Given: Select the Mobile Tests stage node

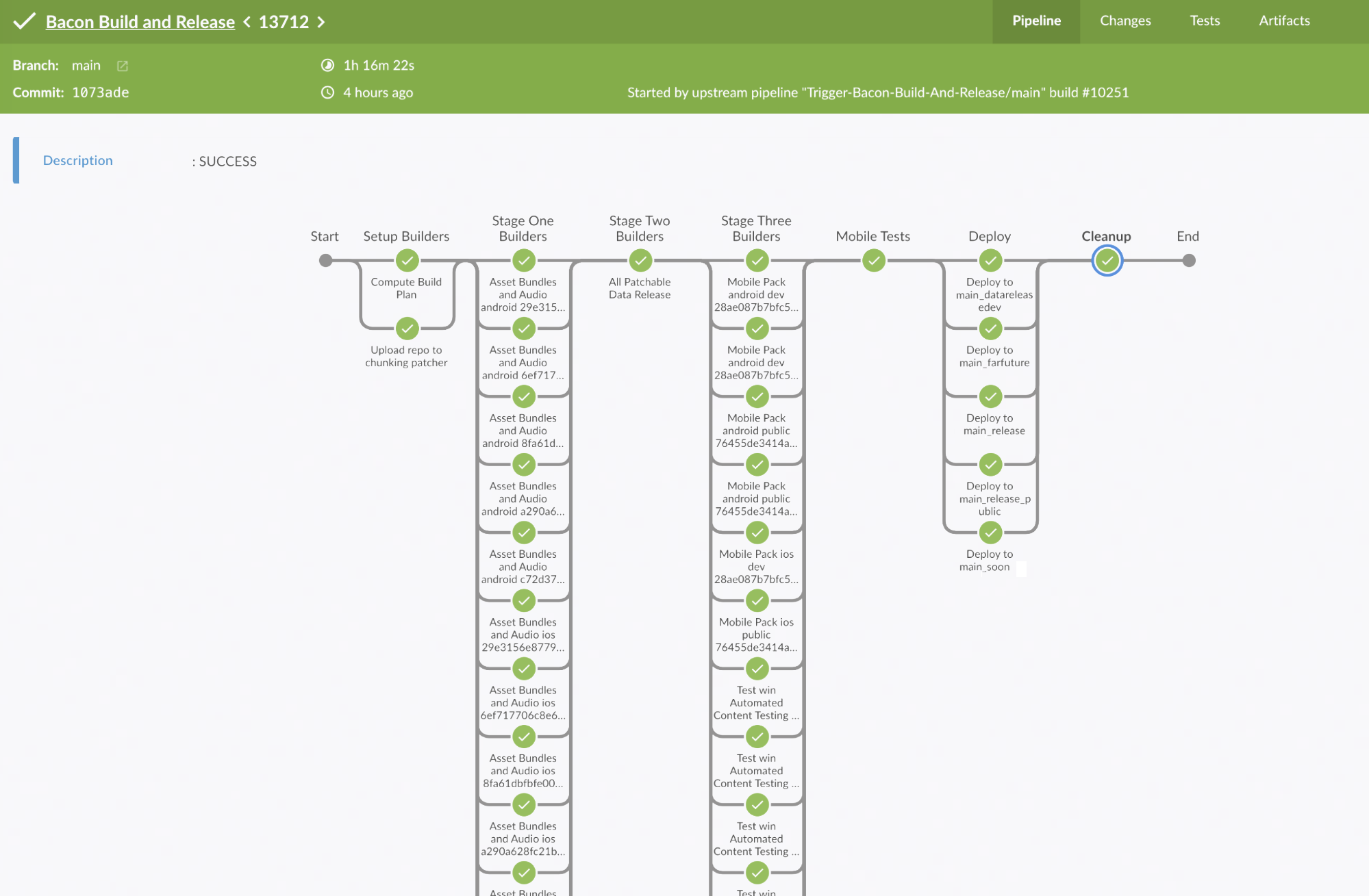Looking at the screenshot, I should pos(873,261).
